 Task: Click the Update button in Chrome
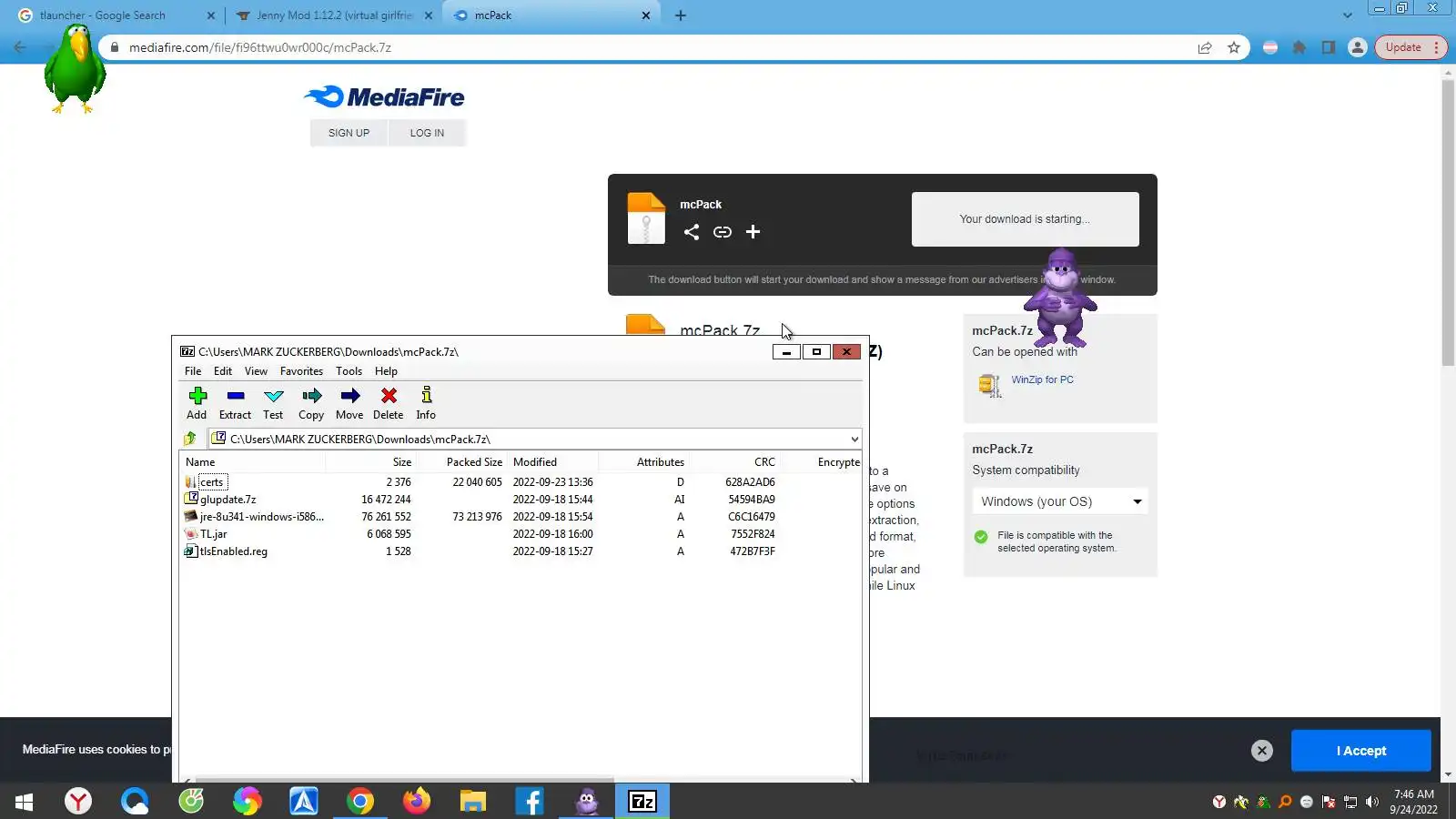tap(1410, 47)
